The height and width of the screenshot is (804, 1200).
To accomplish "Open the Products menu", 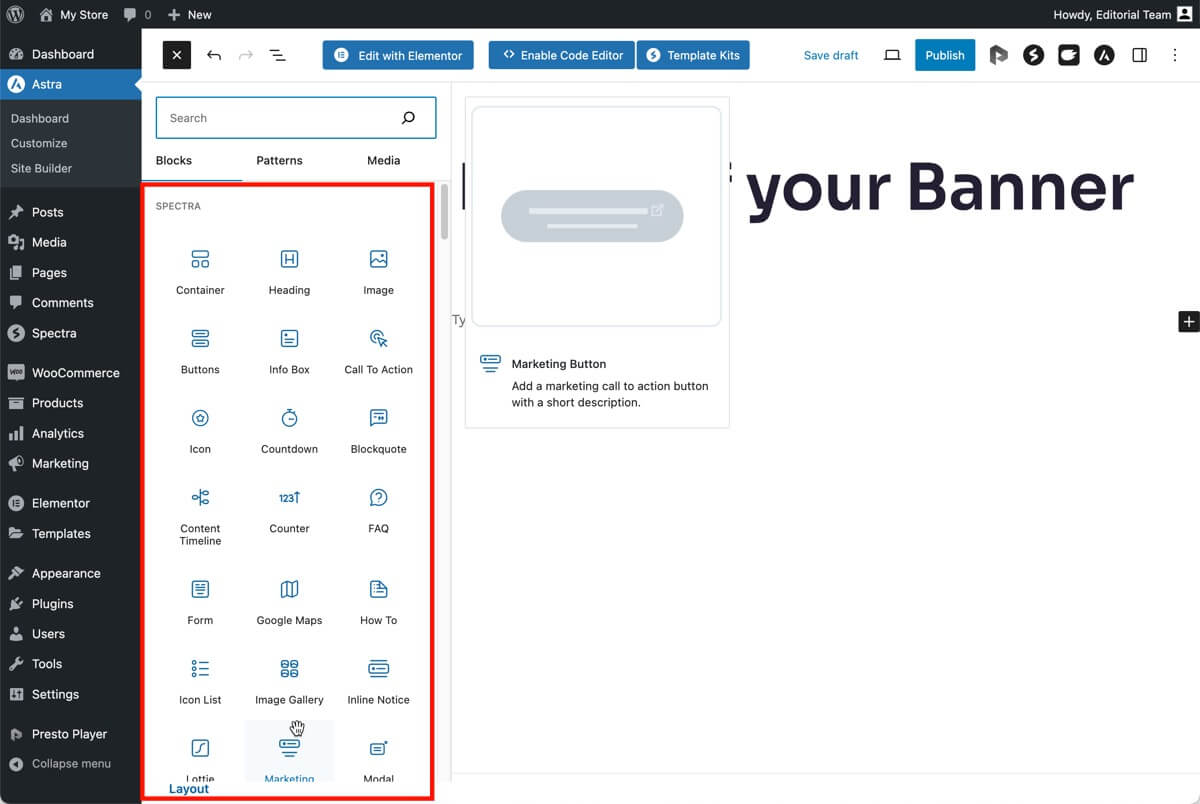I will click(70, 402).
